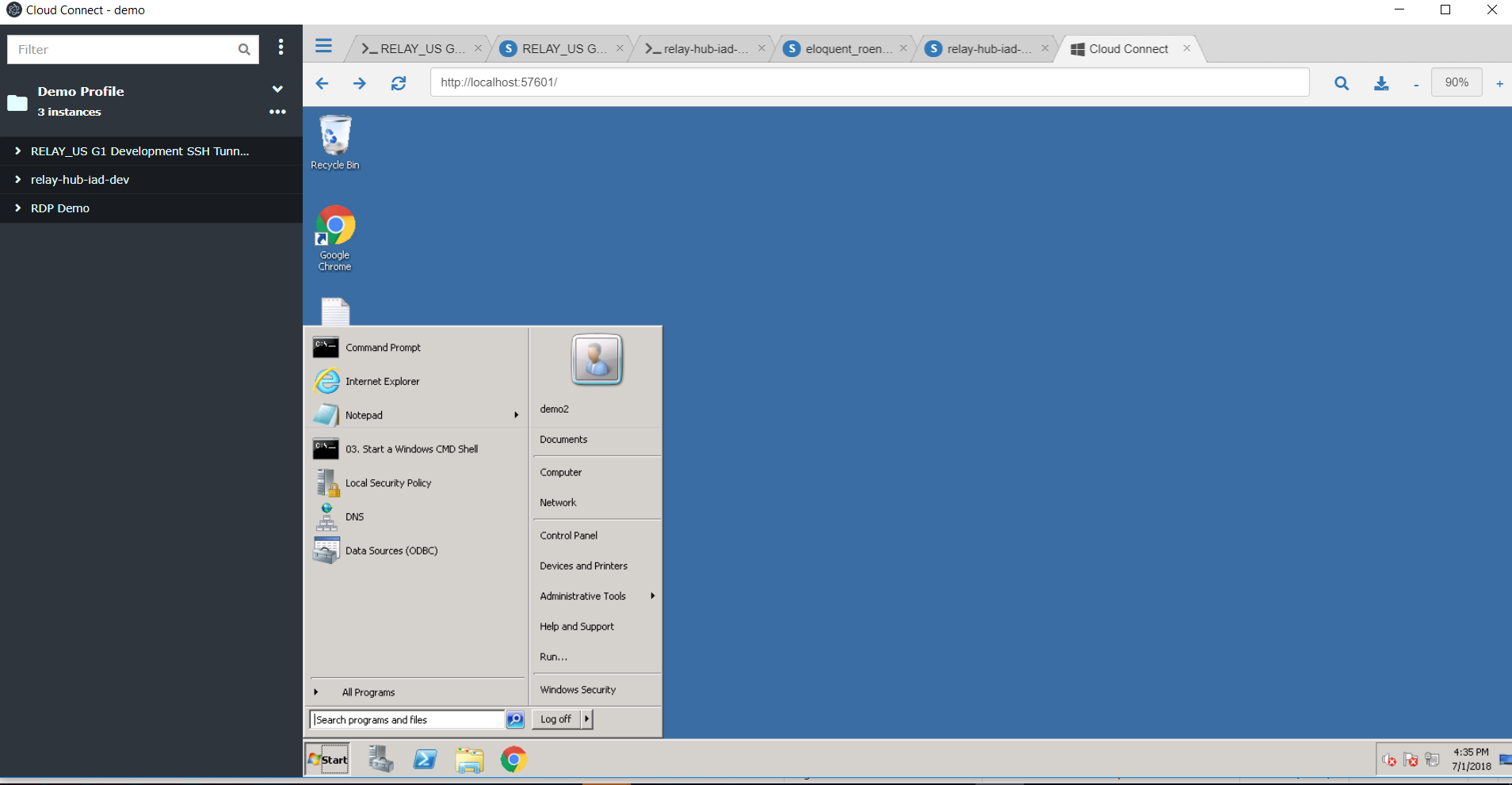Viewport: 1512px width, 785px height.
Task: Click the magnifier icon in Filter box
Action: 244,49
